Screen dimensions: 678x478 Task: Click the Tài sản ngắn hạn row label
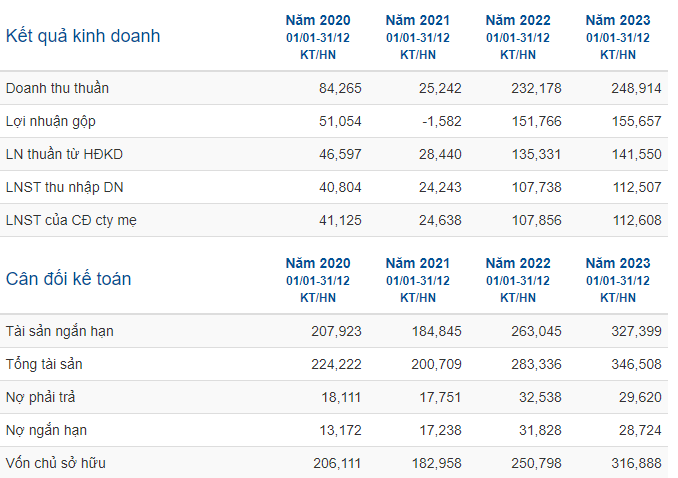click(60, 331)
